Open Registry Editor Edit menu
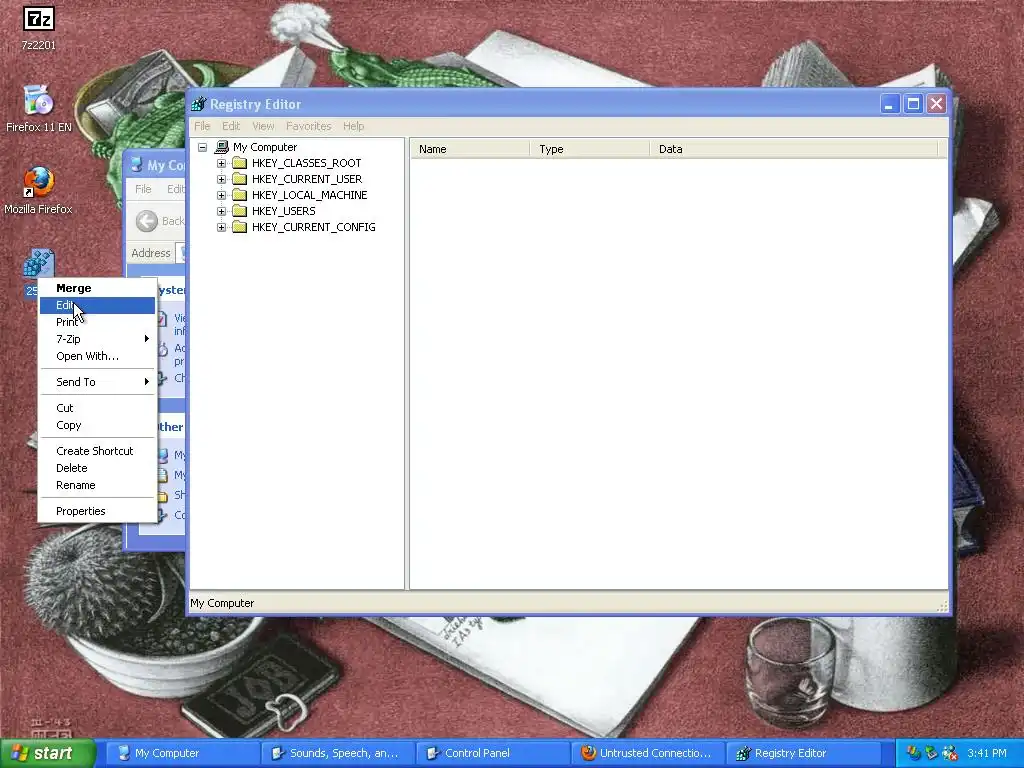Screen dimensions: 1024x768 pos(231,126)
